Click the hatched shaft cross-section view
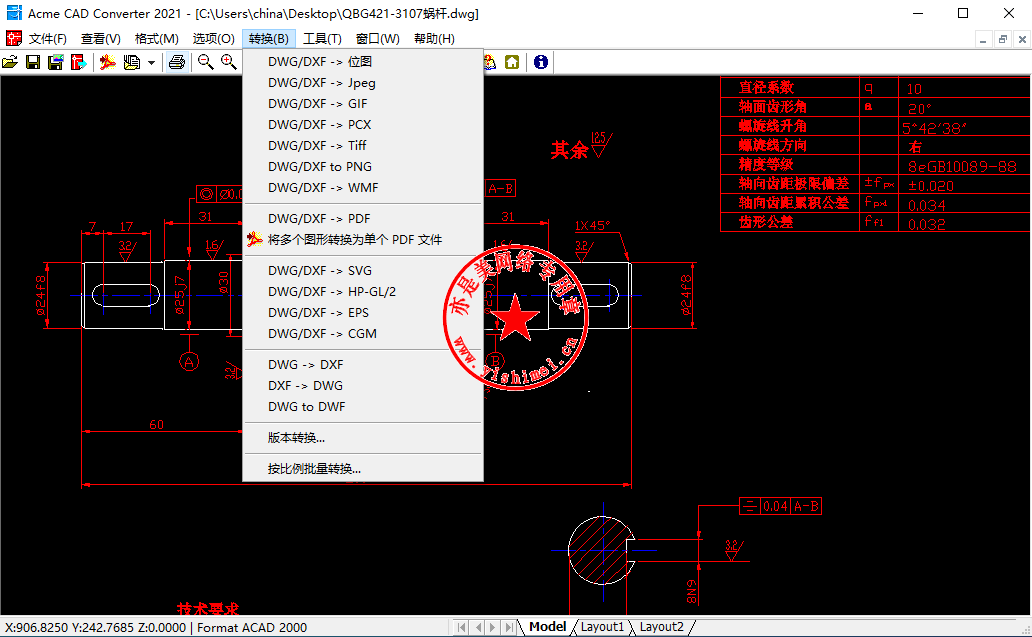The width and height of the screenshot is (1032, 637). point(601,550)
